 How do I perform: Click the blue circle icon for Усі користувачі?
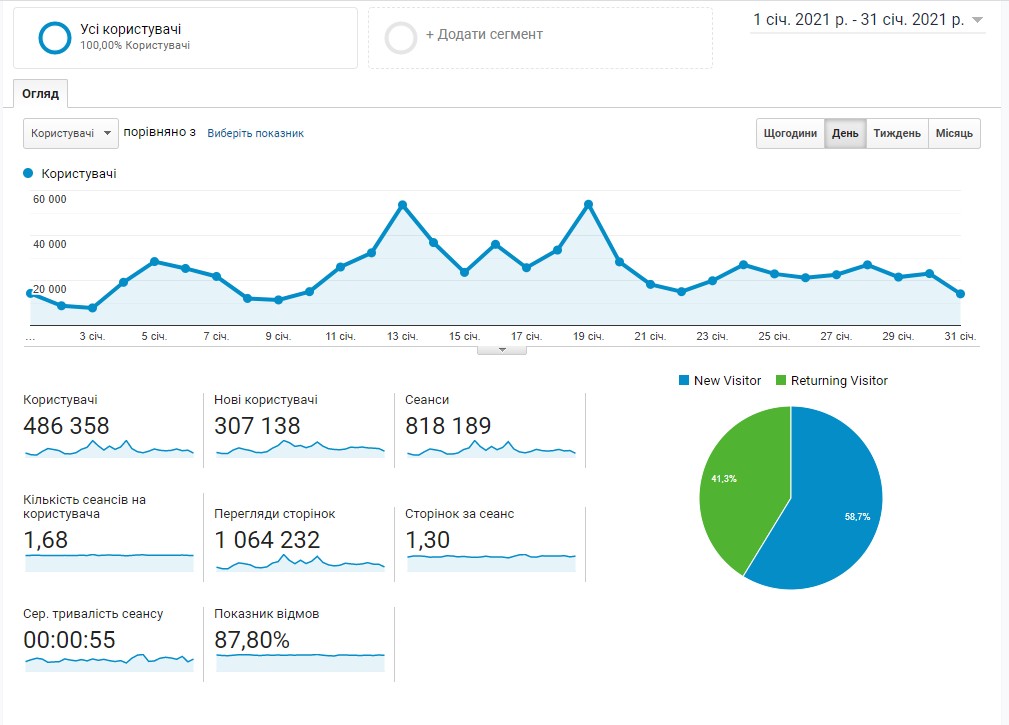54,37
